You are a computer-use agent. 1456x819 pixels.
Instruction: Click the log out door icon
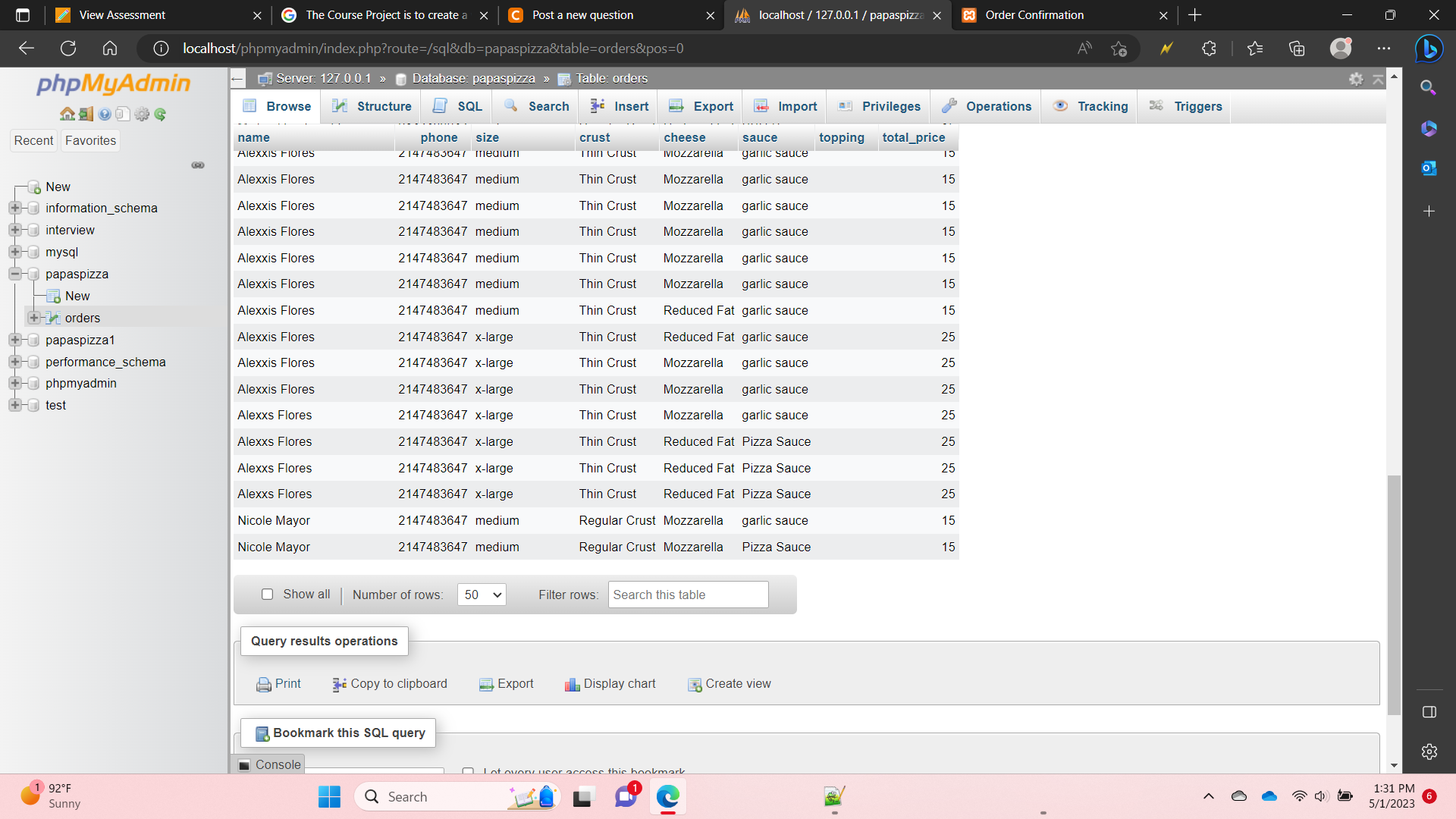coord(86,115)
